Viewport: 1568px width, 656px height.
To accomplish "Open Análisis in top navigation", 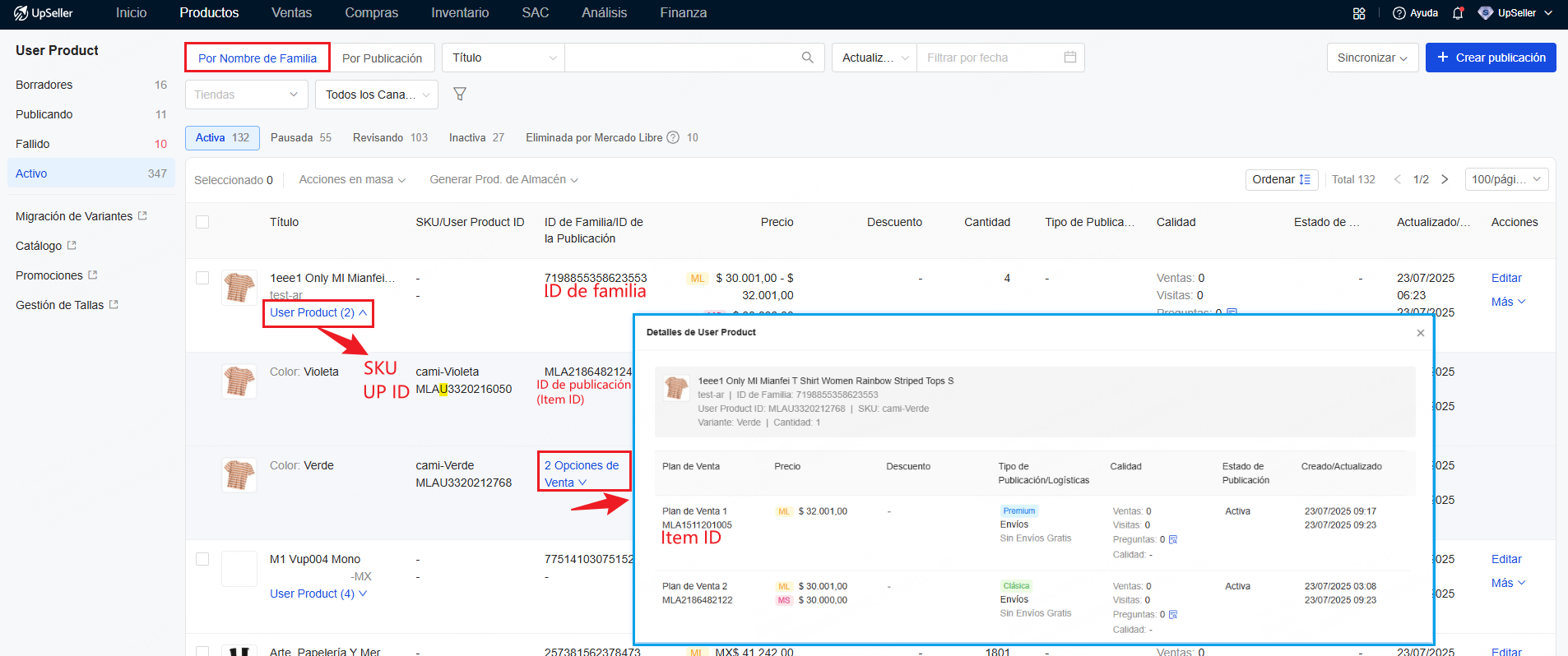I will (x=604, y=13).
